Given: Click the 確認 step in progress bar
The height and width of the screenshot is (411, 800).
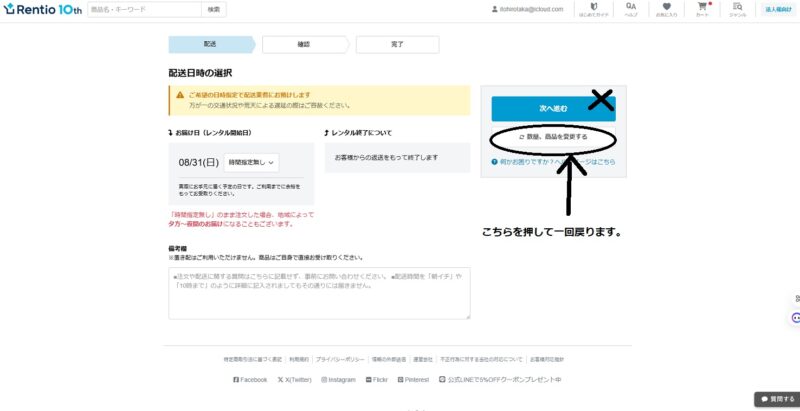Looking at the screenshot, I should [x=303, y=44].
